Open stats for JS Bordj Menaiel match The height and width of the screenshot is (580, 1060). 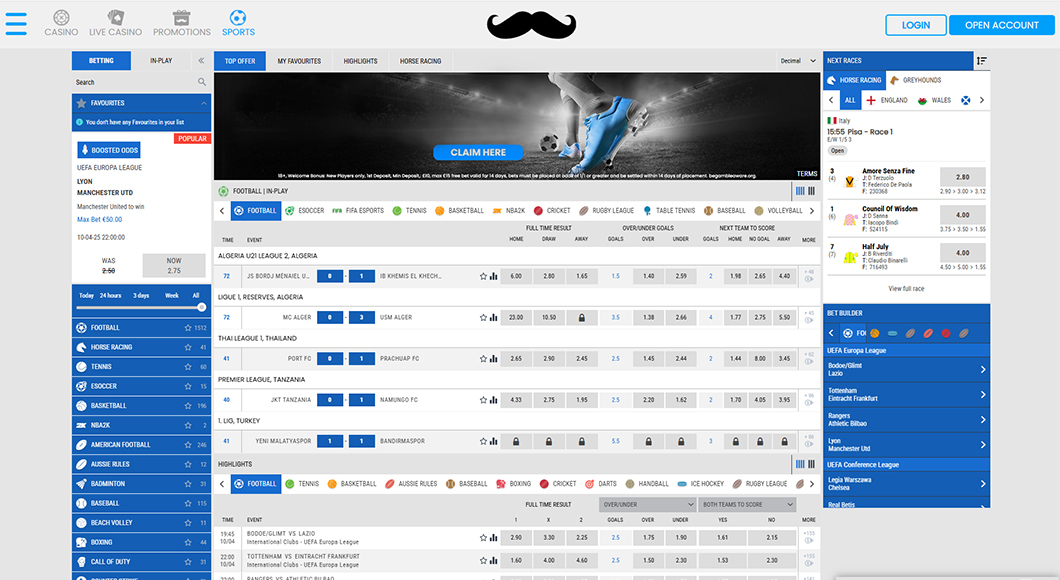[x=494, y=276]
